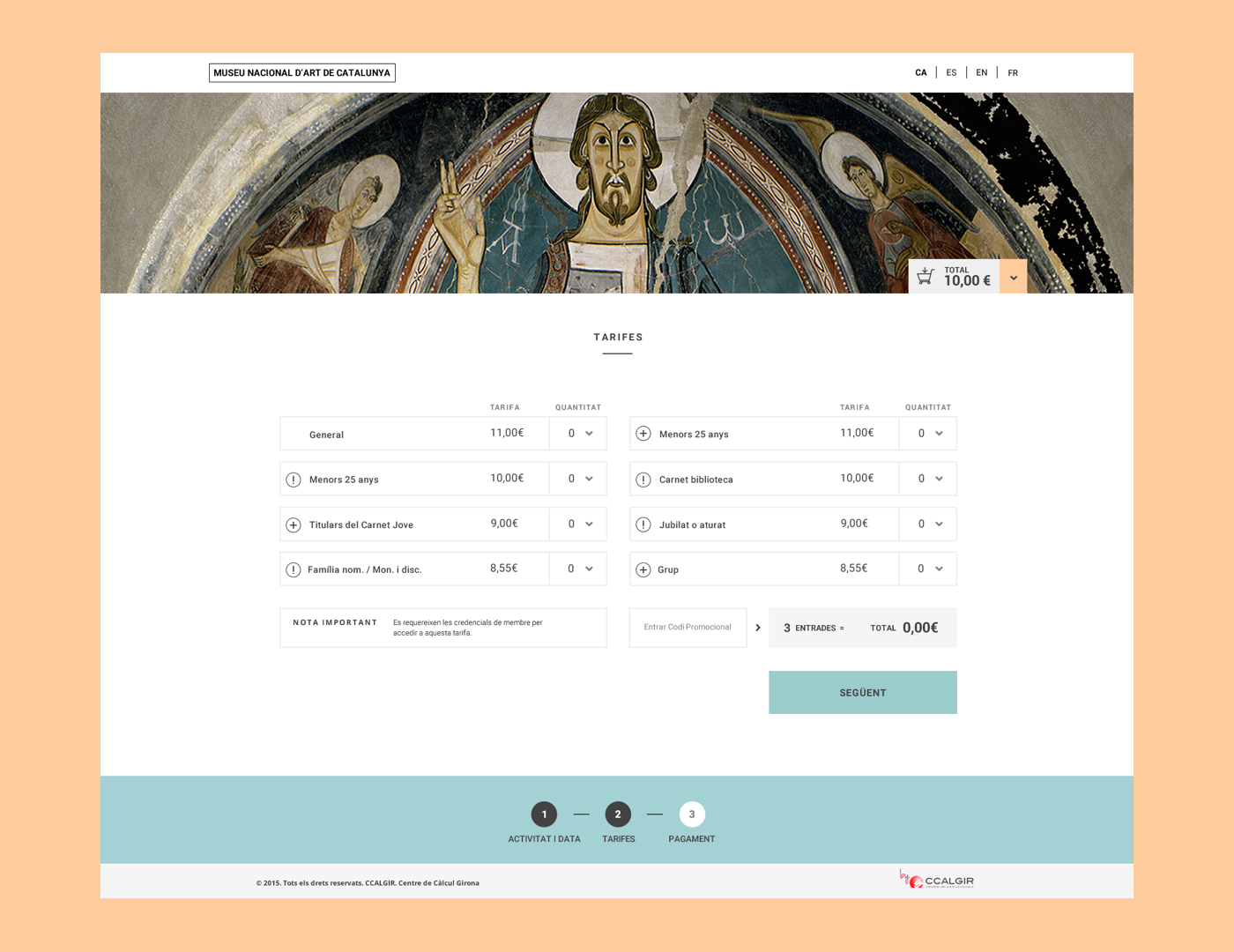This screenshot has height=952, width=1234.
Task: Click the Grup tariff label
Action: [x=668, y=569]
